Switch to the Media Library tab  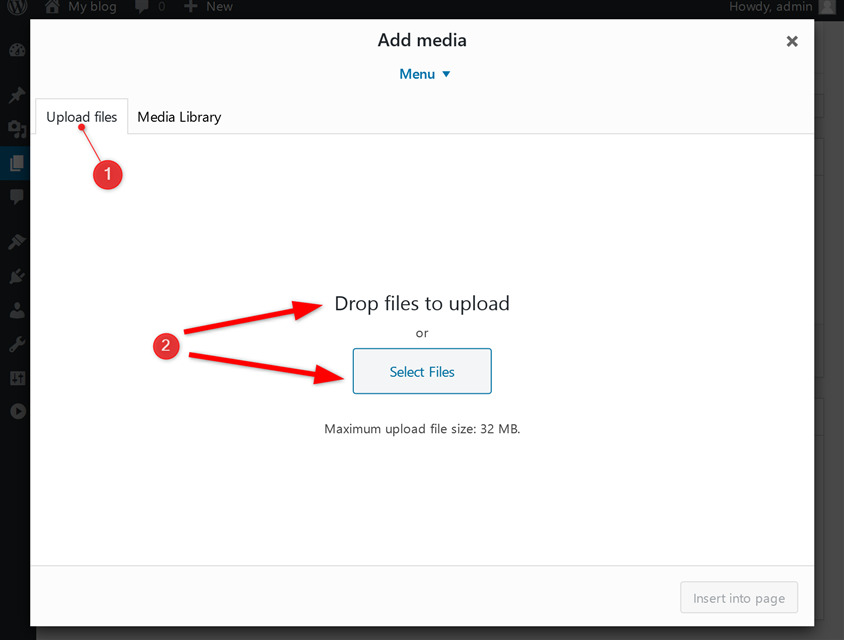179,117
